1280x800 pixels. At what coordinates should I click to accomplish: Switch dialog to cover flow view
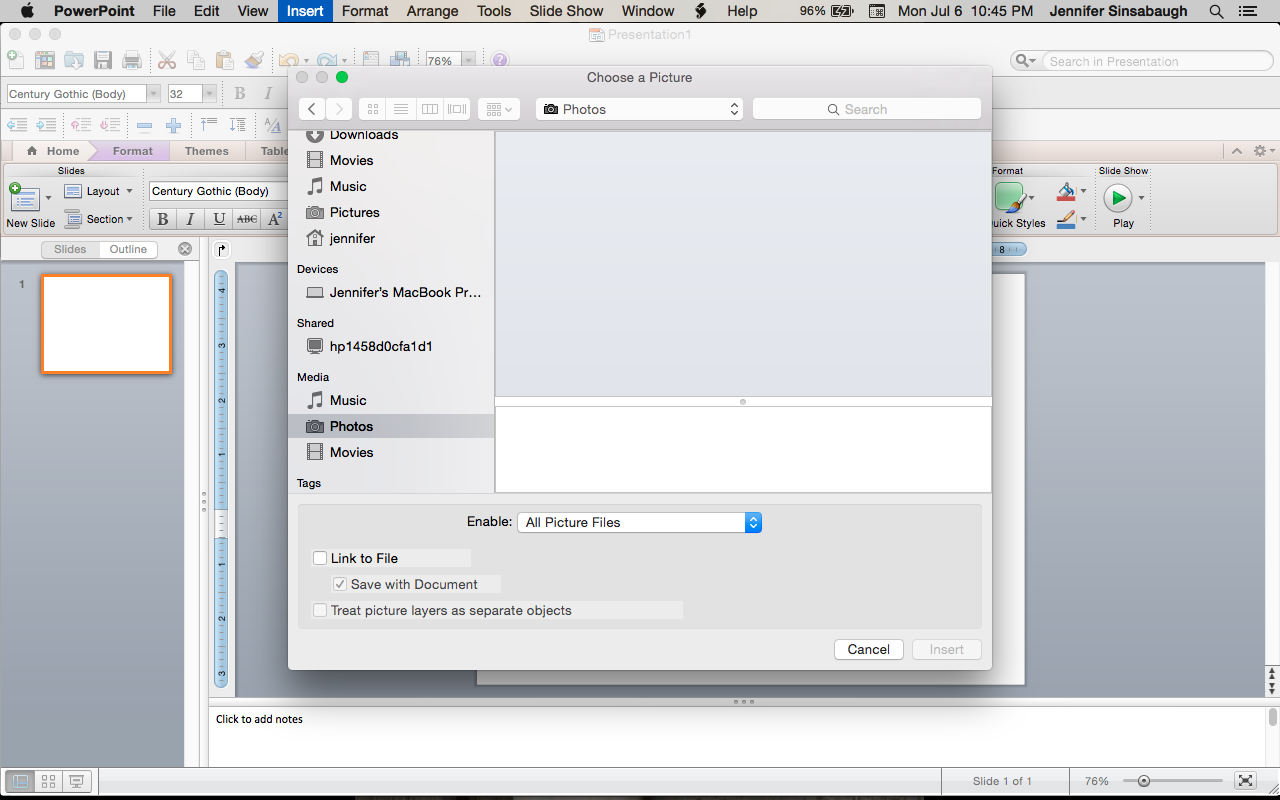pyautogui.click(x=457, y=109)
